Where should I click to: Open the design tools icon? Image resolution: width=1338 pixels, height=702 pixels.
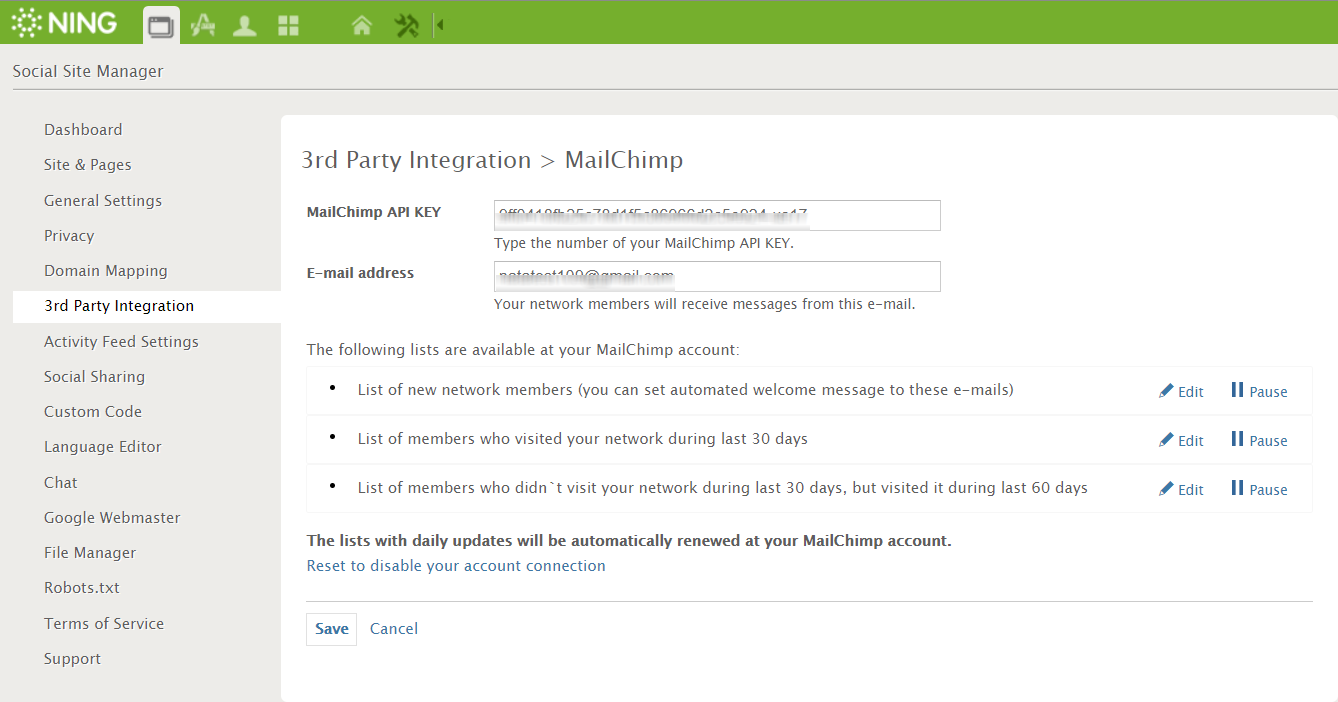(203, 26)
